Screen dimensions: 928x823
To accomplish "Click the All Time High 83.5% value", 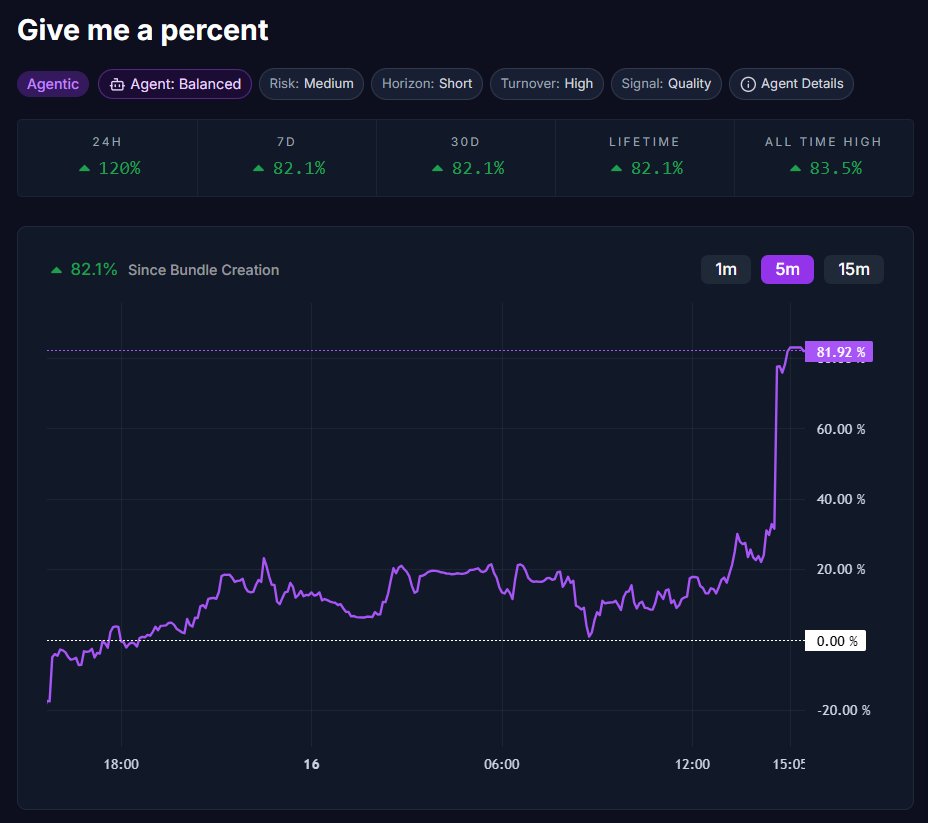I will click(836, 169).
